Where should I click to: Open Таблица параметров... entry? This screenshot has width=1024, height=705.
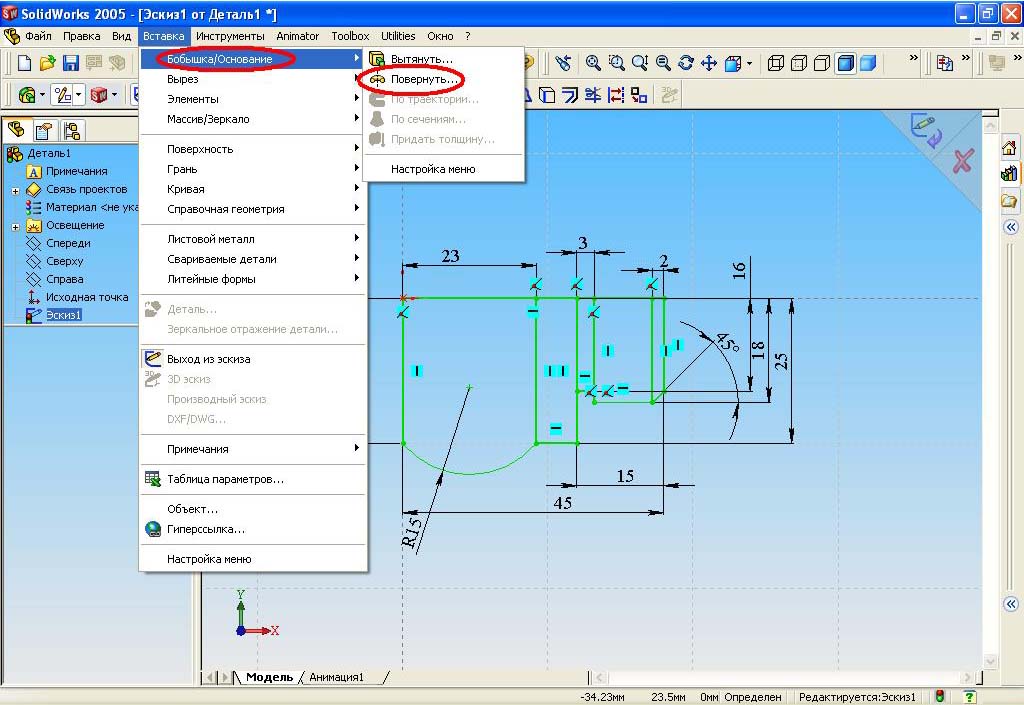point(251,479)
